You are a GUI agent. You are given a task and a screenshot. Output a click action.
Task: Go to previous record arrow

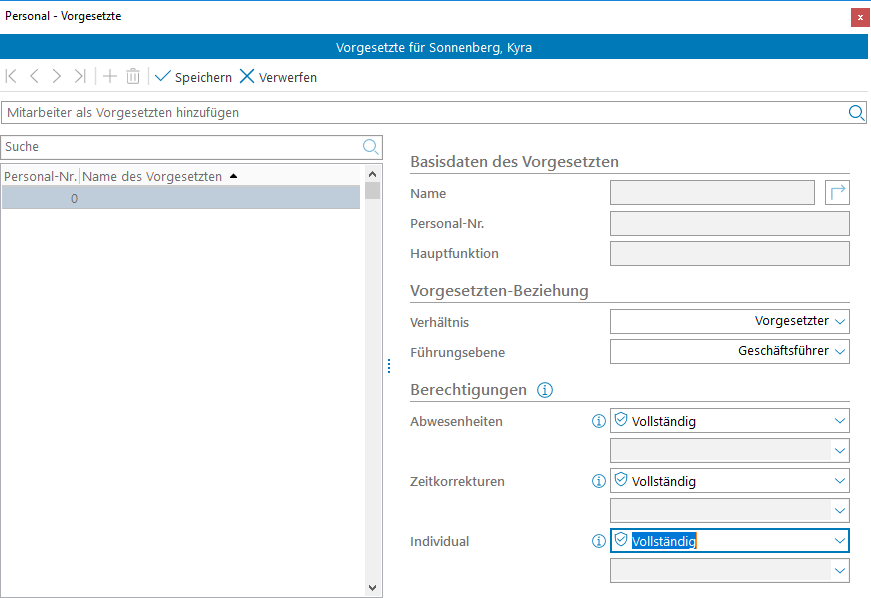(34, 77)
